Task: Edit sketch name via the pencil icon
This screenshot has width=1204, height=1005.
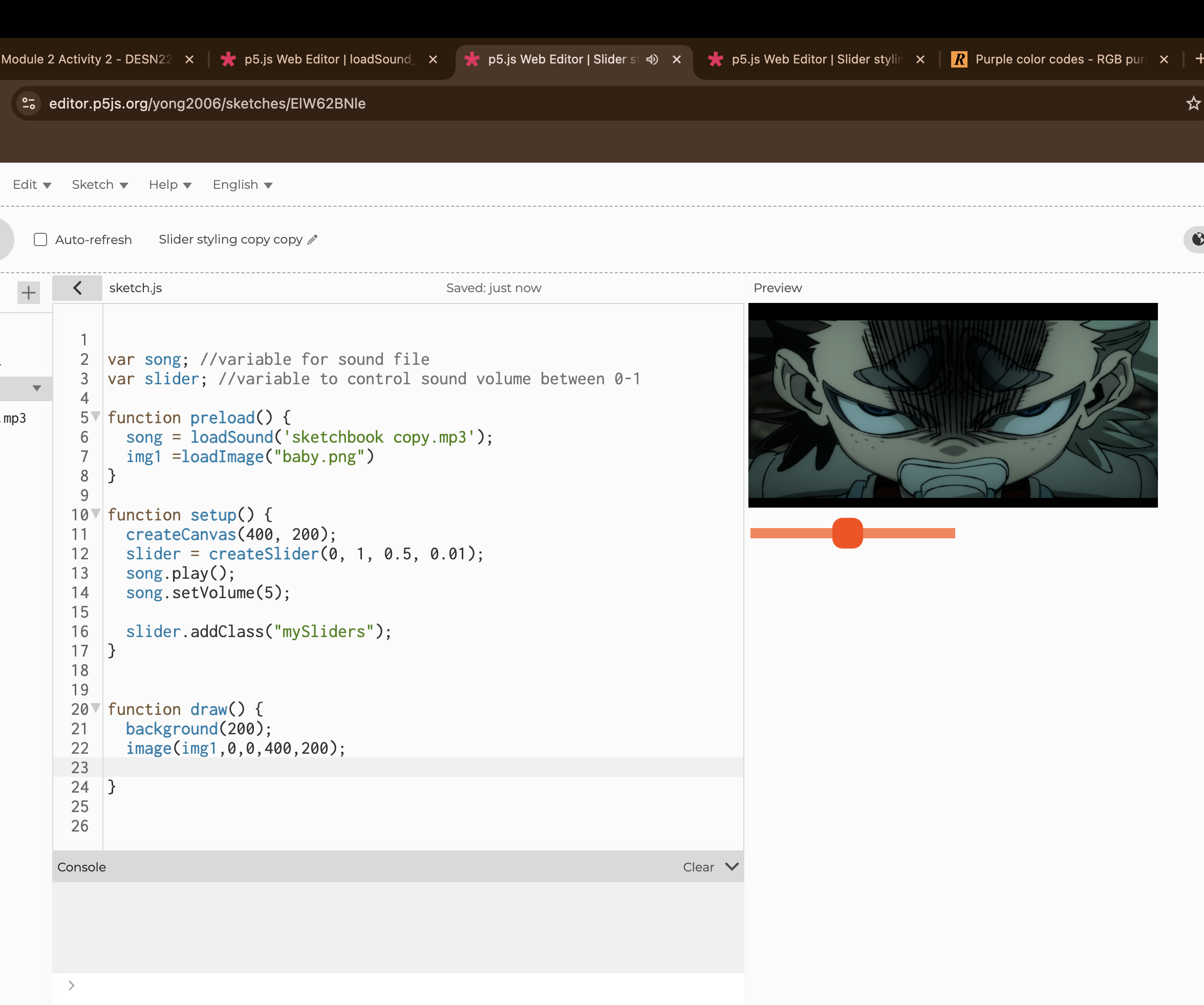Action: pos(312,239)
